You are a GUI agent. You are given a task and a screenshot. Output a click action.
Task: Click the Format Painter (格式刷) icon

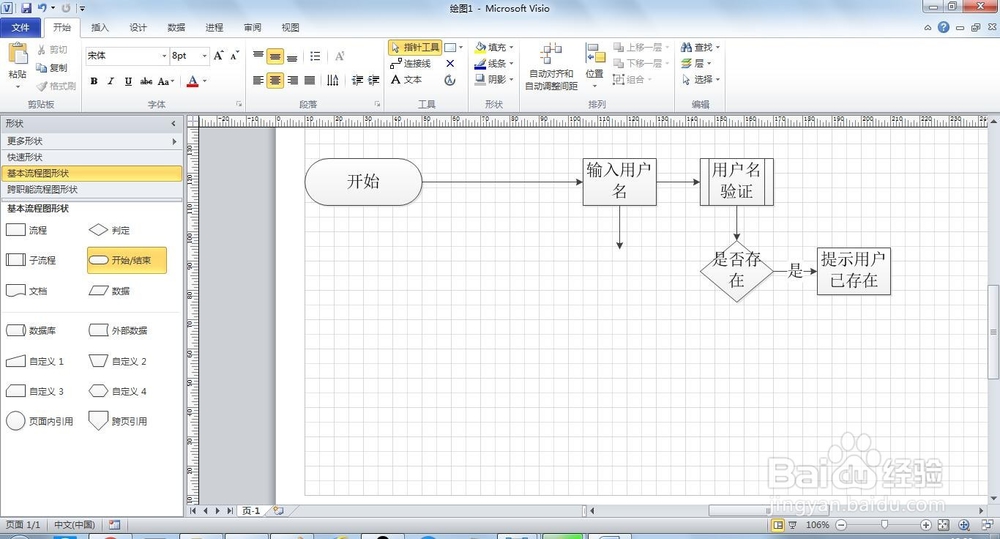click(x=41, y=86)
